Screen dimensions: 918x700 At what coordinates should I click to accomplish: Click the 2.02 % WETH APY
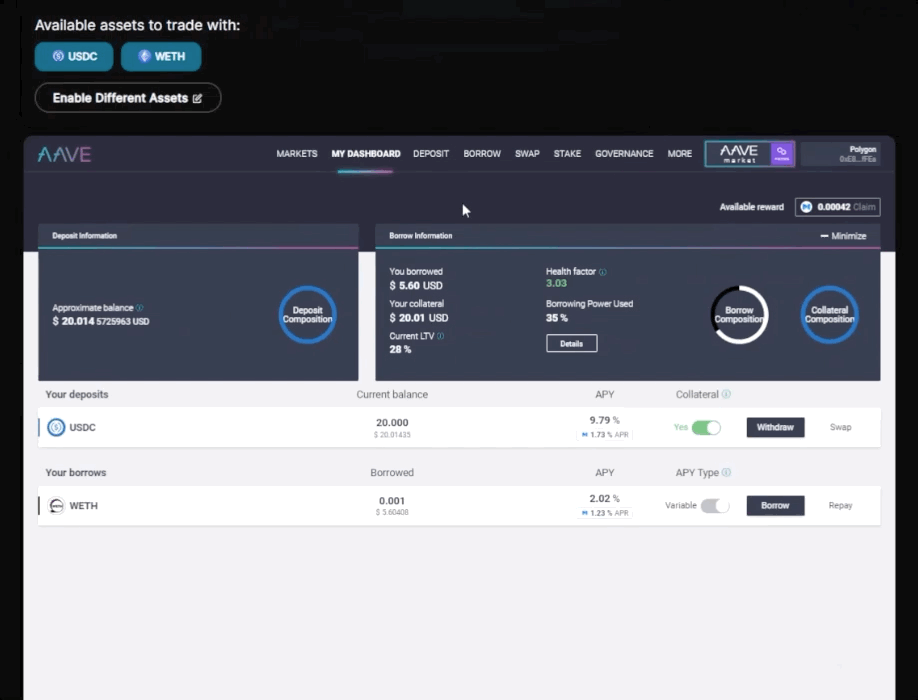click(604, 499)
